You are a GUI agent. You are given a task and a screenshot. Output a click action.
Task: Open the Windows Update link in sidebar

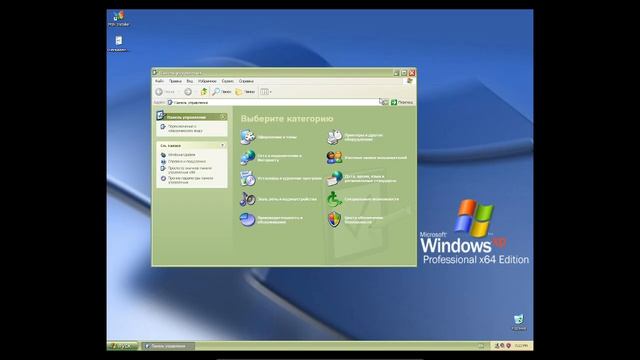click(x=181, y=155)
